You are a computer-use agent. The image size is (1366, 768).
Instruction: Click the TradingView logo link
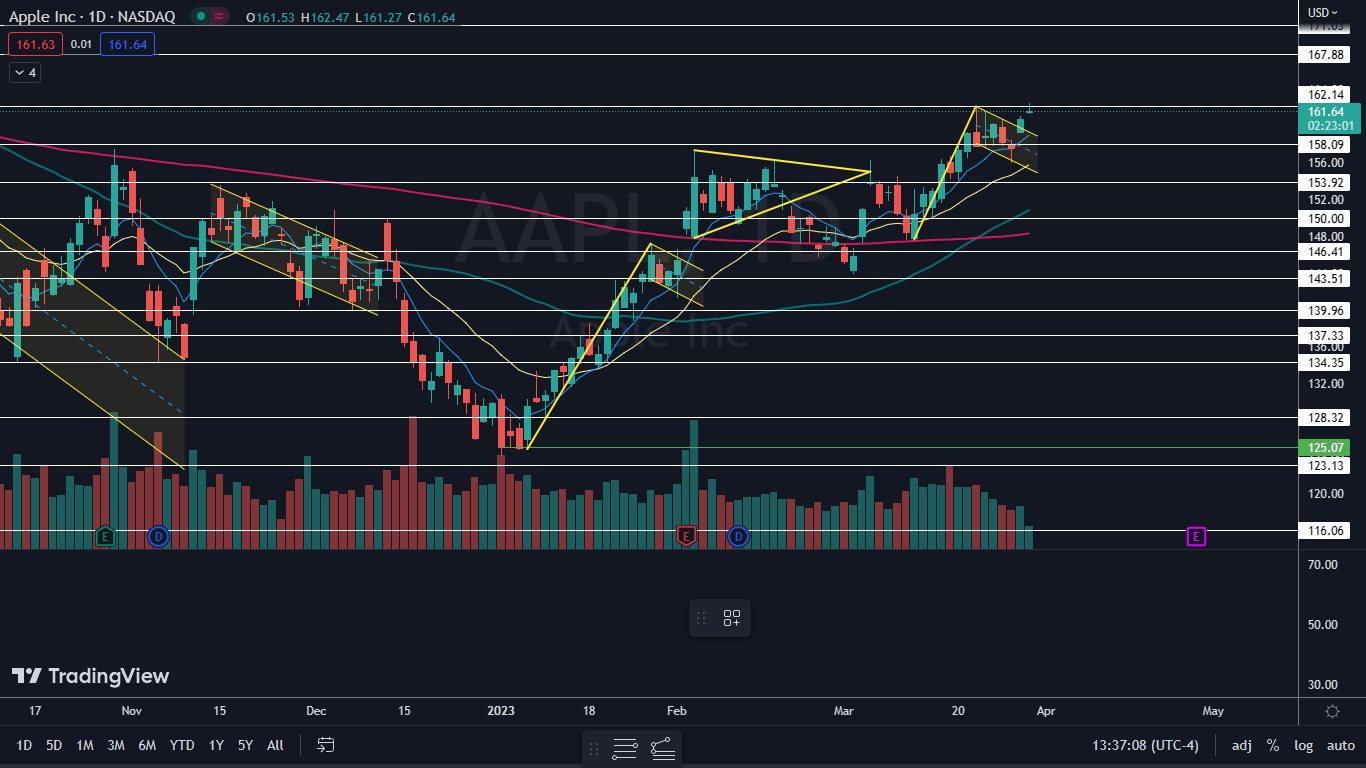click(90, 676)
